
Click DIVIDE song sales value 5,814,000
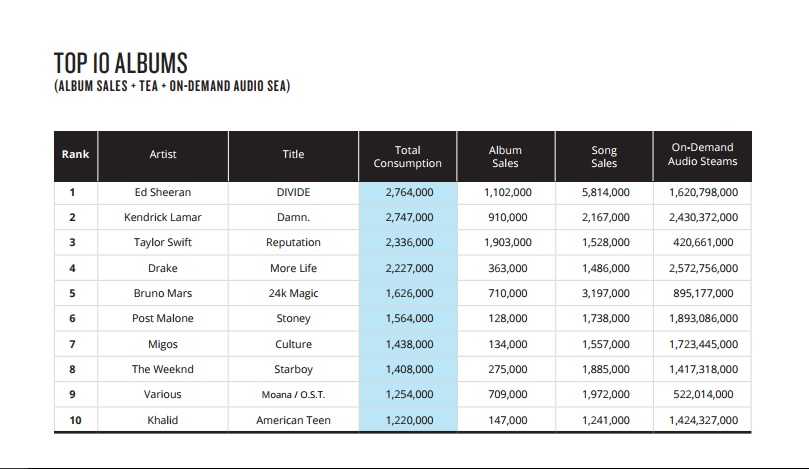tap(606, 192)
